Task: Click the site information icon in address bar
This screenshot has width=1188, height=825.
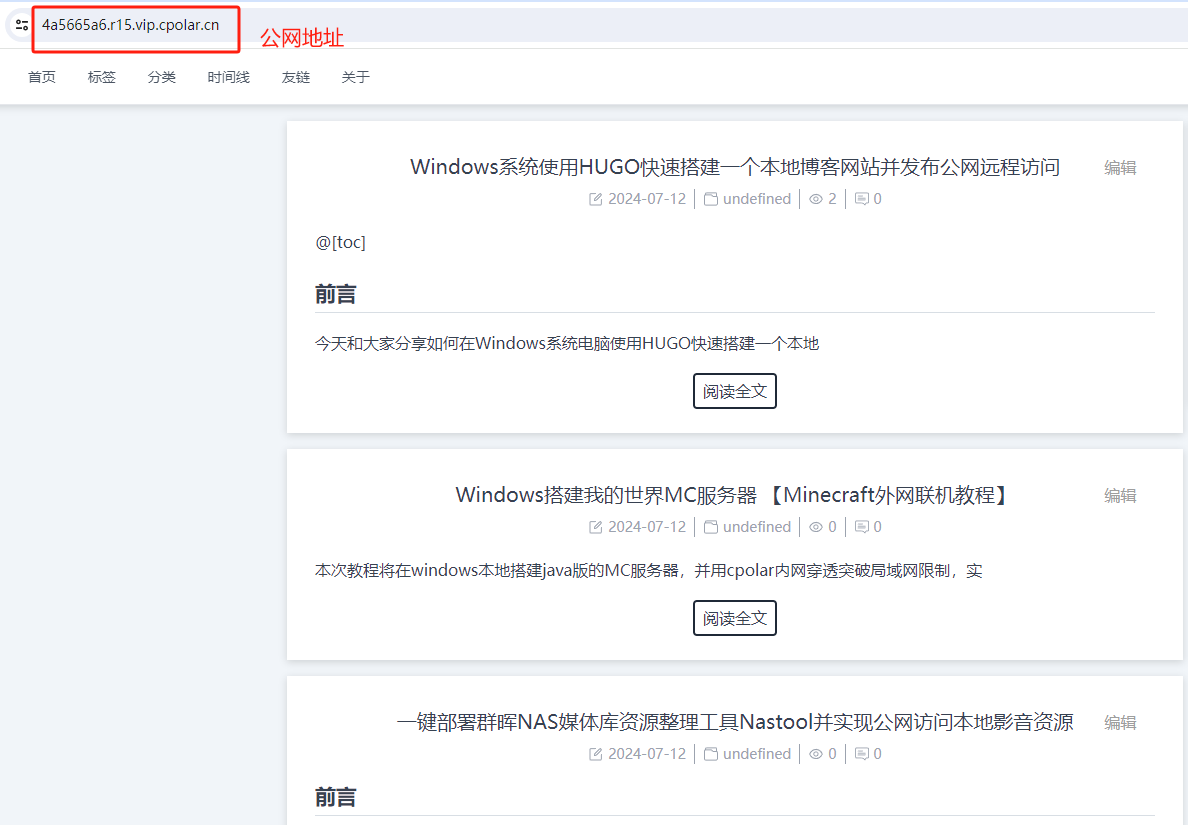Action: [x=21, y=25]
